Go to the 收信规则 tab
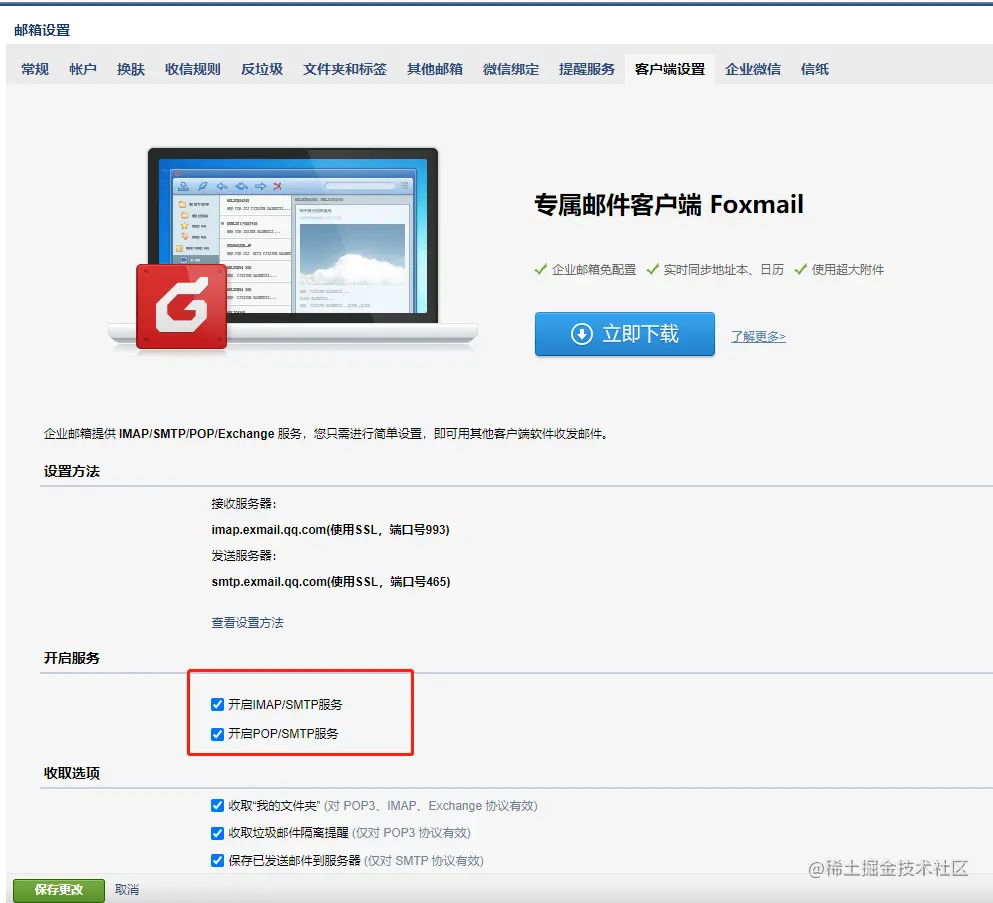Image resolution: width=993 pixels, height=903 pixels. [193, 69]
